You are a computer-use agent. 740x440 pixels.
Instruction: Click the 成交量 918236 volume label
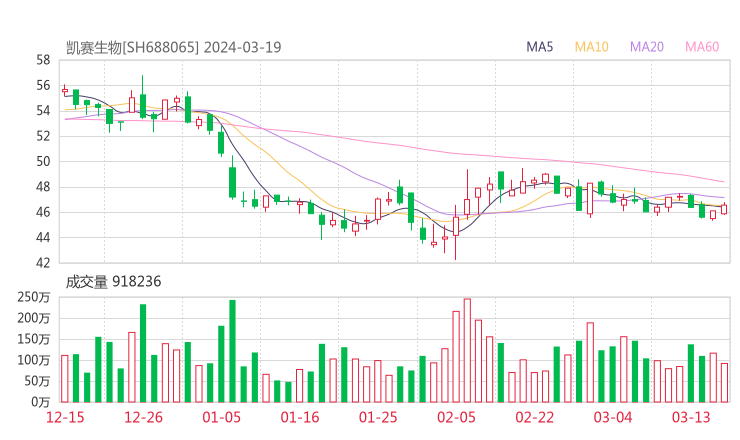pyautogui.click(x=113, y=282)
